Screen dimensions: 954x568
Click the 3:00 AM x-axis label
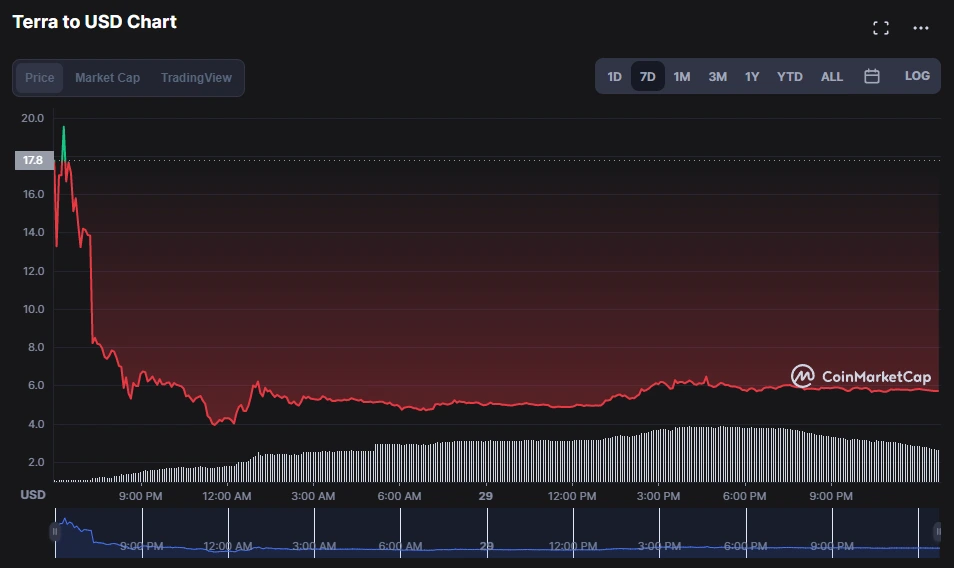(313, 496)
